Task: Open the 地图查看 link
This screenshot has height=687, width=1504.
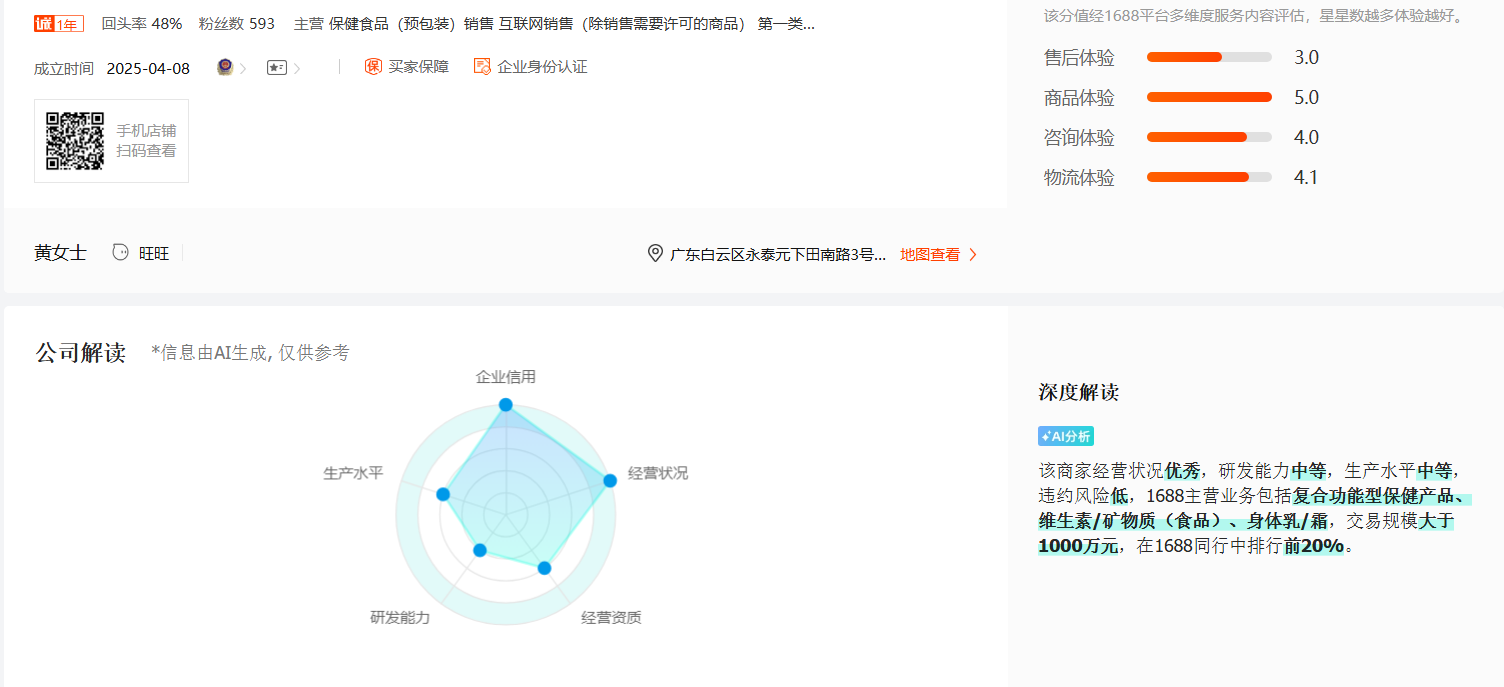Action: [x=930, y=255]
